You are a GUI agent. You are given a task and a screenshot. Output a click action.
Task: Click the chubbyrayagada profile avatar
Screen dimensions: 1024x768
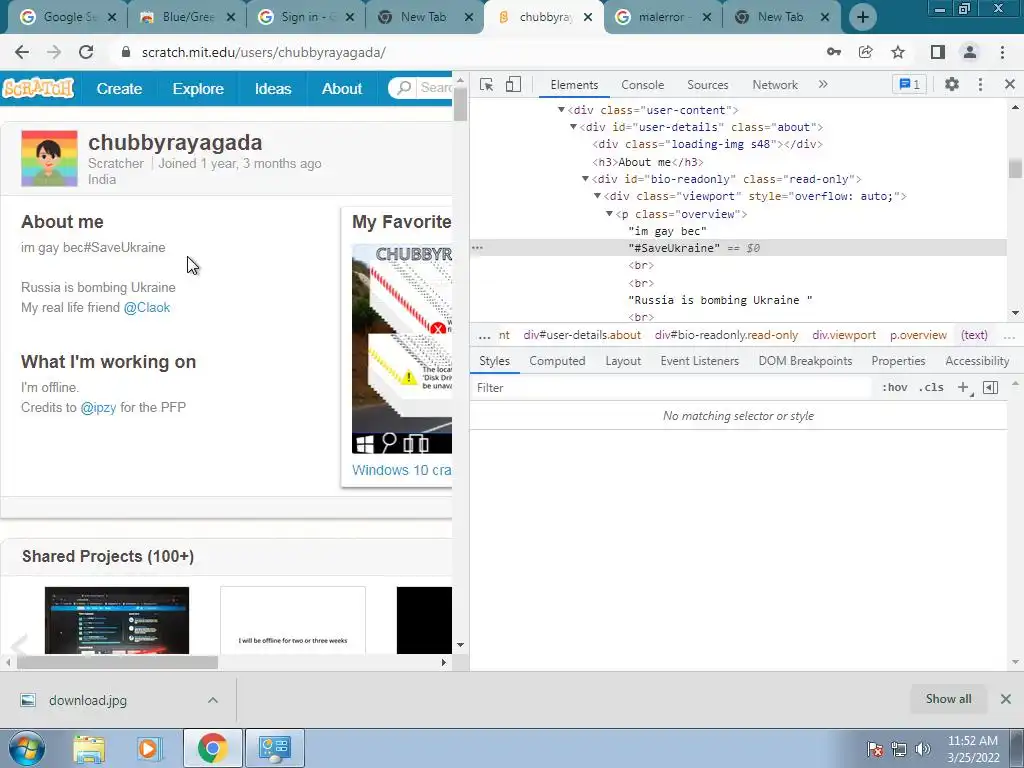(49, 158)
